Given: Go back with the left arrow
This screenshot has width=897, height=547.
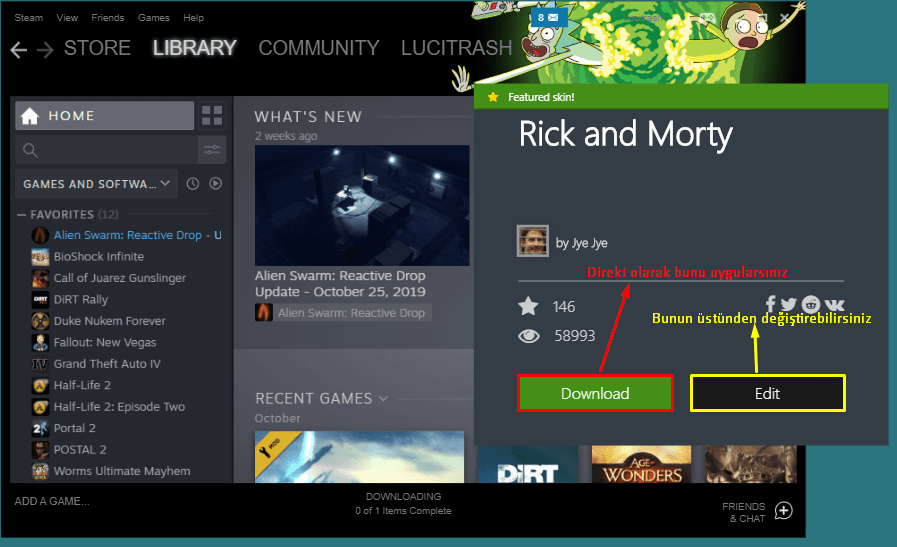Looking at the screenshot, I should pyautogui.click(x=18, y=50).
